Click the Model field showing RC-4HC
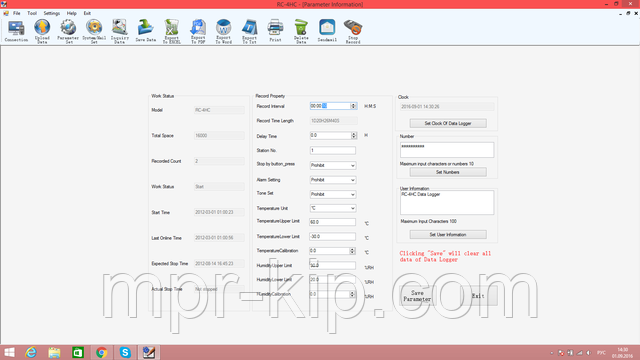 (219, 110)
